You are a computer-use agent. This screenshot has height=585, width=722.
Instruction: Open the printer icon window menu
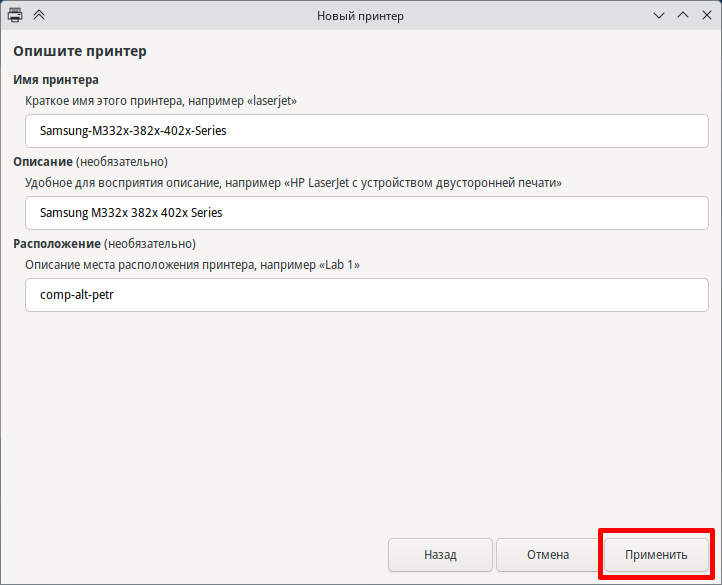15,15
